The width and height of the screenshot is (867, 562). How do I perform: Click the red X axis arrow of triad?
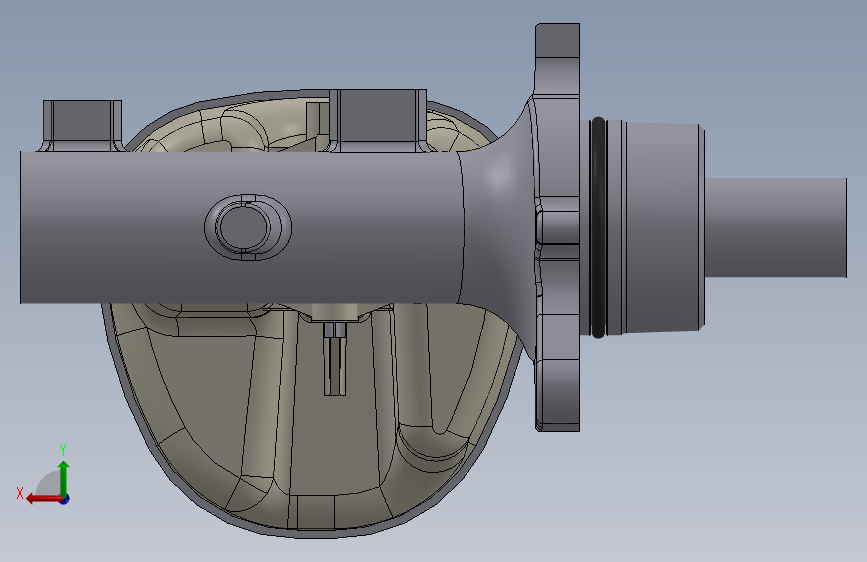(x=43, y=499)
